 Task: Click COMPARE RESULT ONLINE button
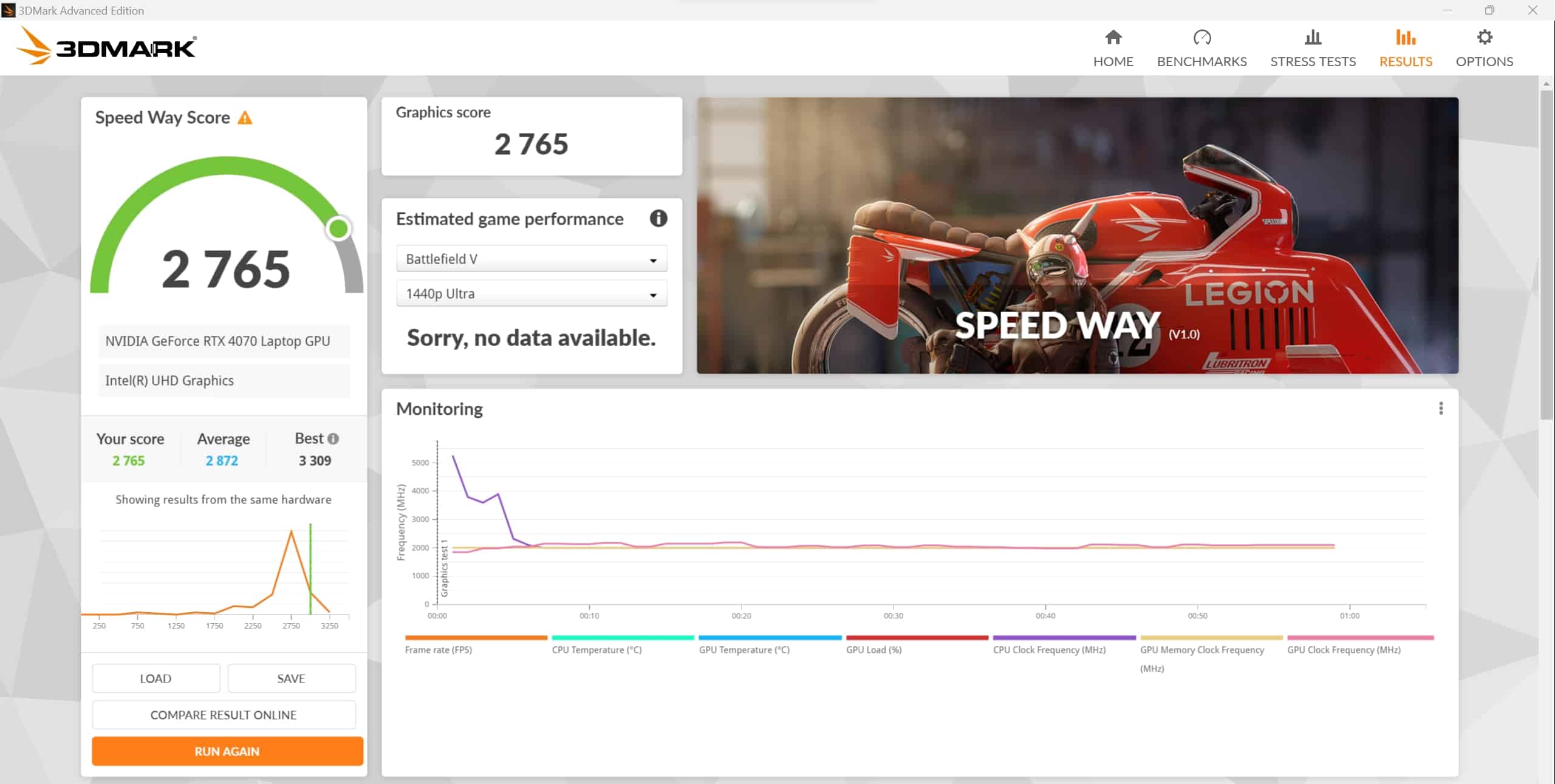click(x=224, y=715)
